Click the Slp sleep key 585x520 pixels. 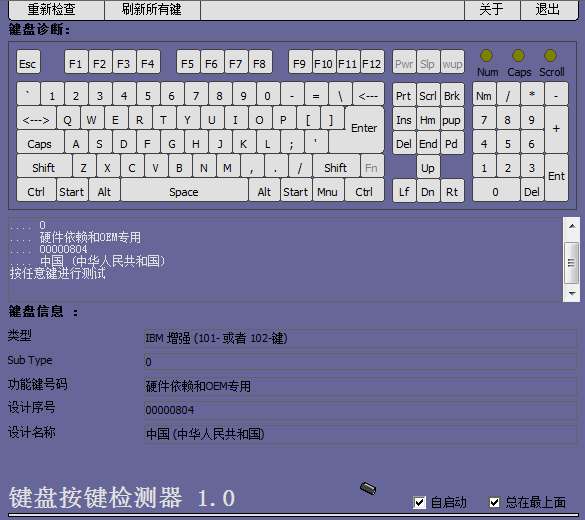click(428, 62)
